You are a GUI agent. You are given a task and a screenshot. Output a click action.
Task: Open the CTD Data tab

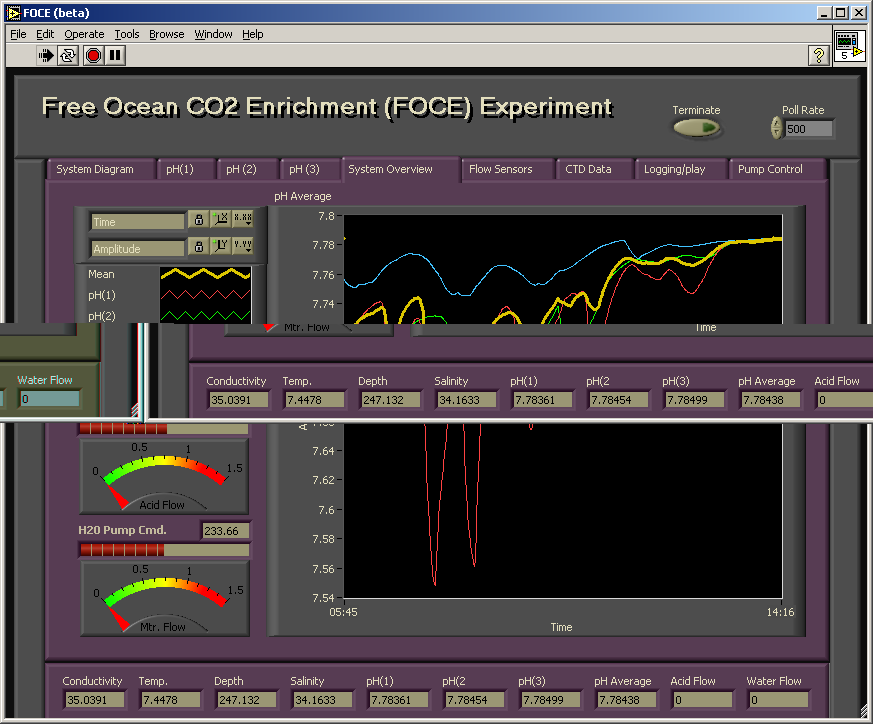(595, 169)
